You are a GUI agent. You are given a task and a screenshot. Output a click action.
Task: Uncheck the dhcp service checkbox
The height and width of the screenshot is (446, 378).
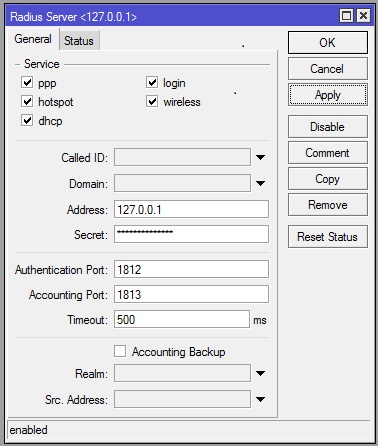point(27,120)
